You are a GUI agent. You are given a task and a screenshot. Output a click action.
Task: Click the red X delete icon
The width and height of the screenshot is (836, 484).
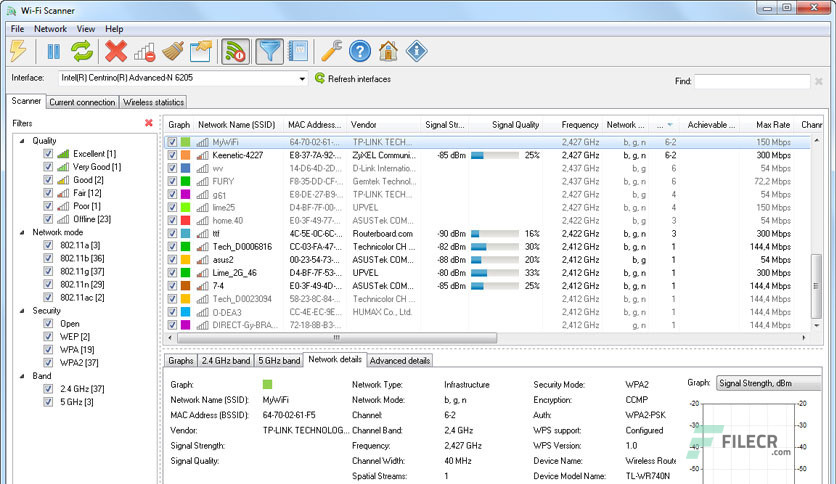pyautogui.click(x=116, y=52)
